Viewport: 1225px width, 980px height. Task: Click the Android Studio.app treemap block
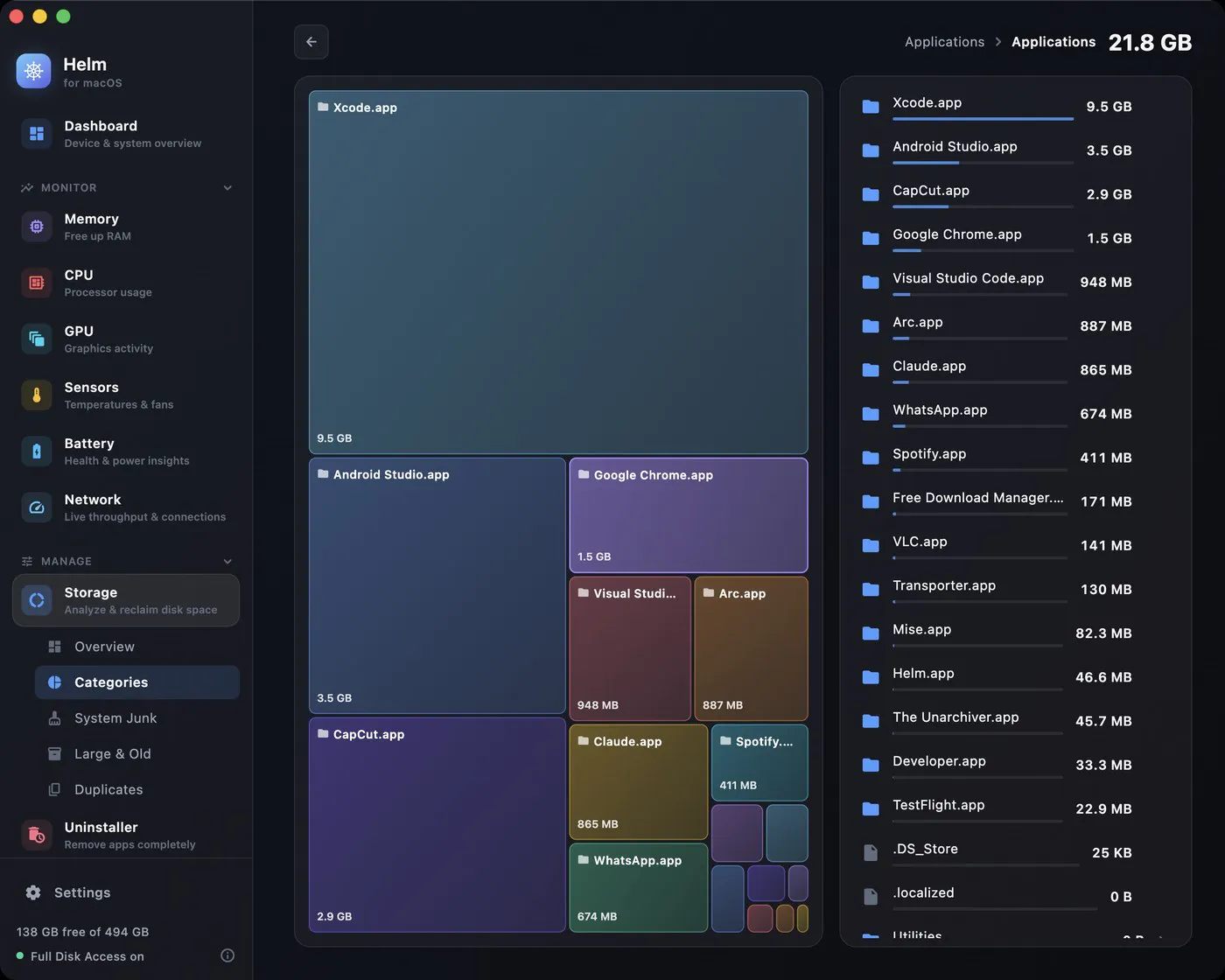437,585
